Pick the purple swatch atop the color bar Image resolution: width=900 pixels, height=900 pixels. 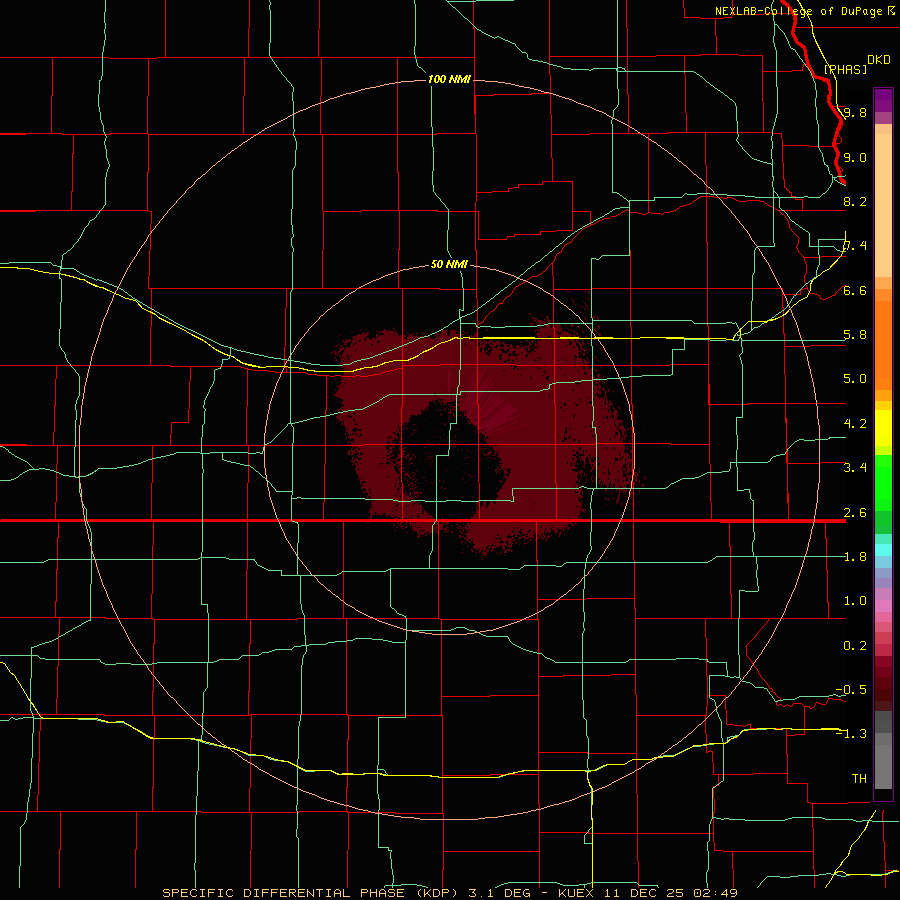(x=883, y=100)
